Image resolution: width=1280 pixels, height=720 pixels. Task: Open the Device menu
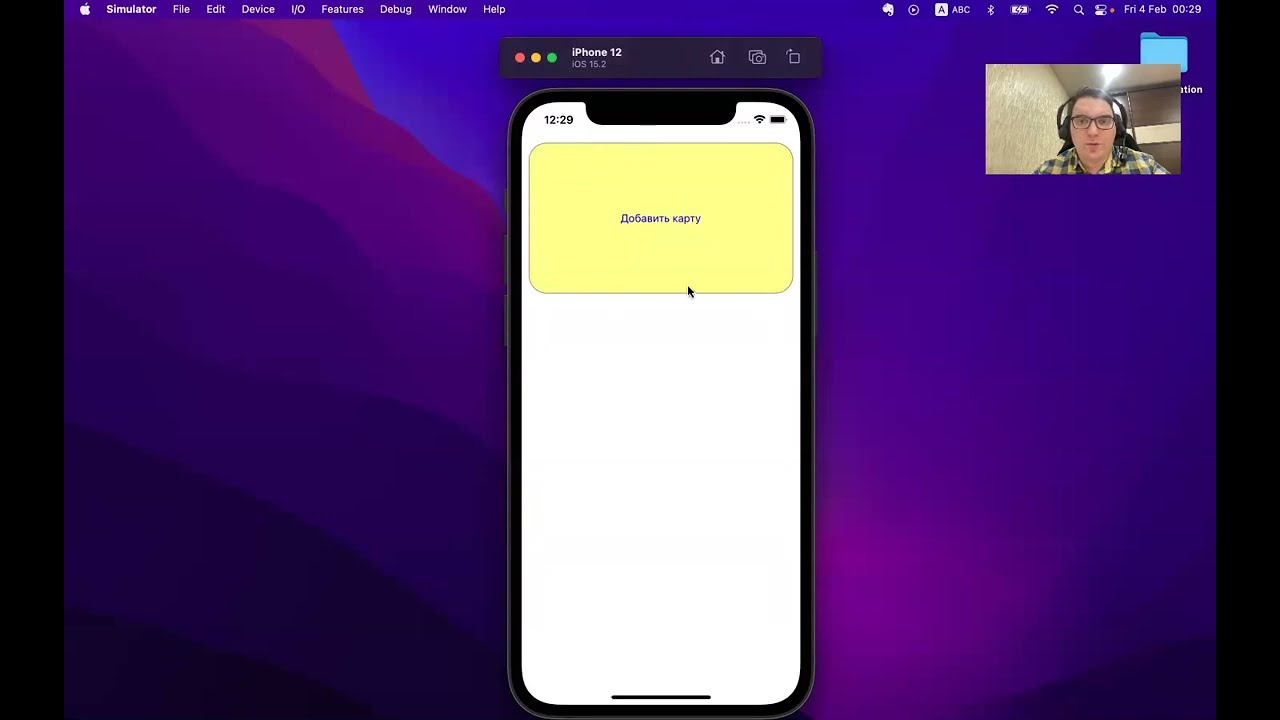tap(258, 9)
